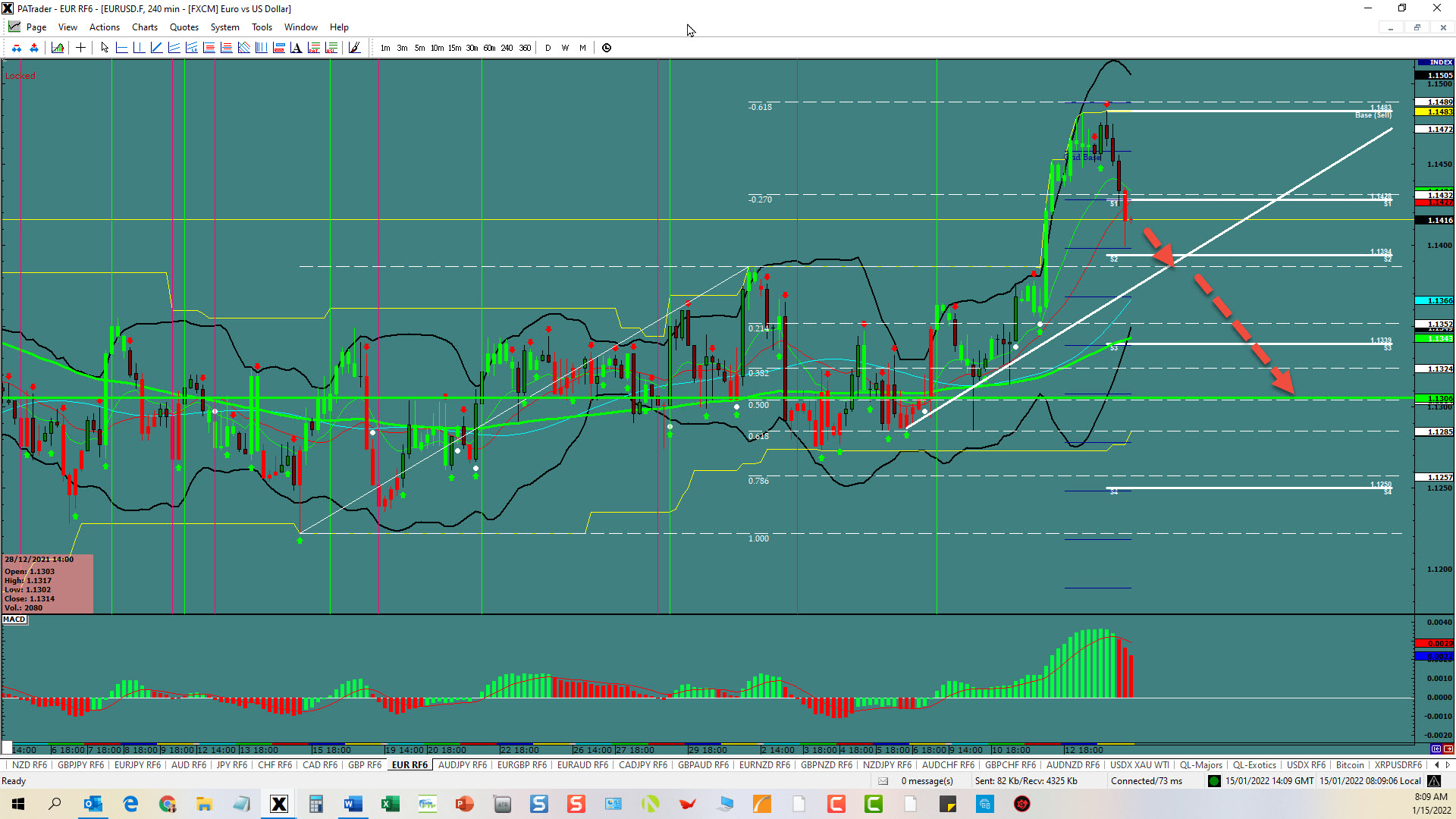This screenshot has height=819, width=1456.
Task: Open the Page menu
Action: [x=36, y=27]
